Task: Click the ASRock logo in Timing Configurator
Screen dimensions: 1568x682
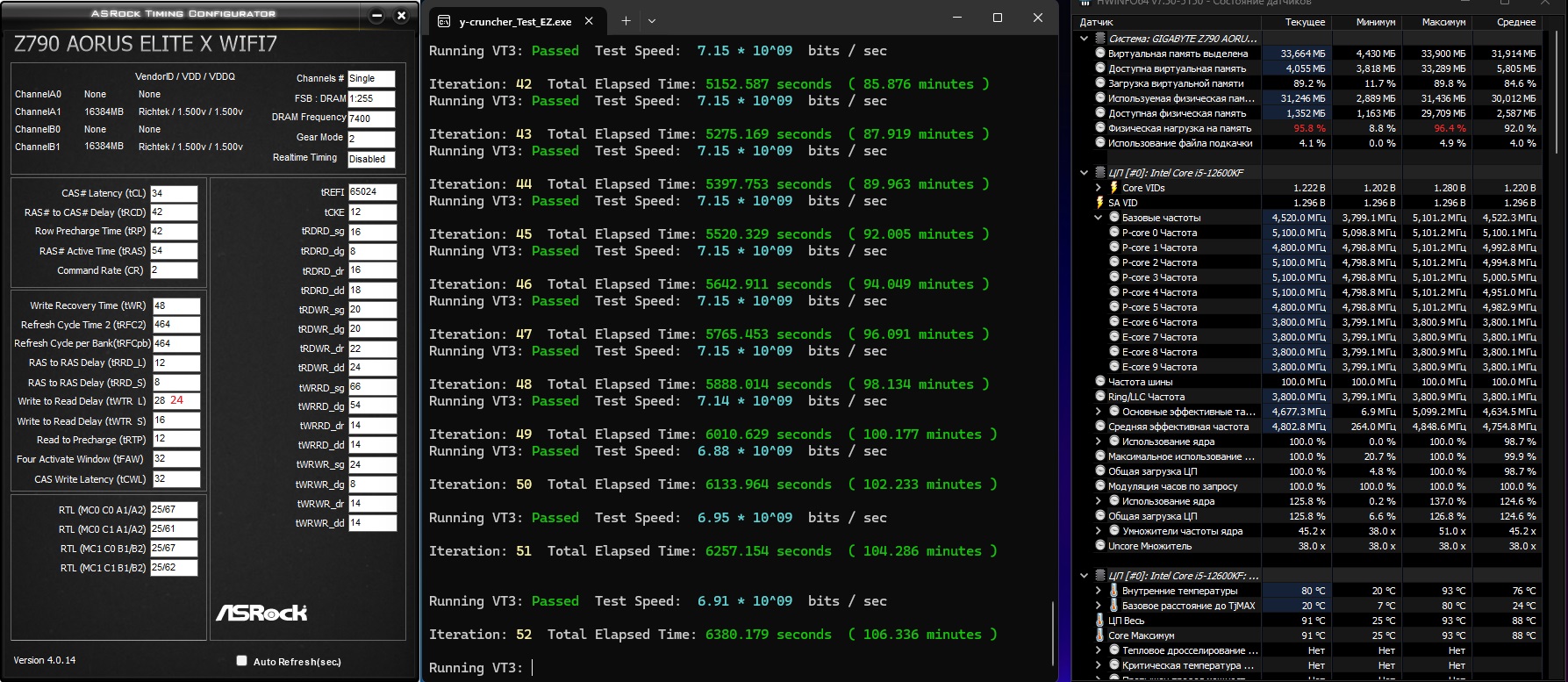Action: [261, 613]
